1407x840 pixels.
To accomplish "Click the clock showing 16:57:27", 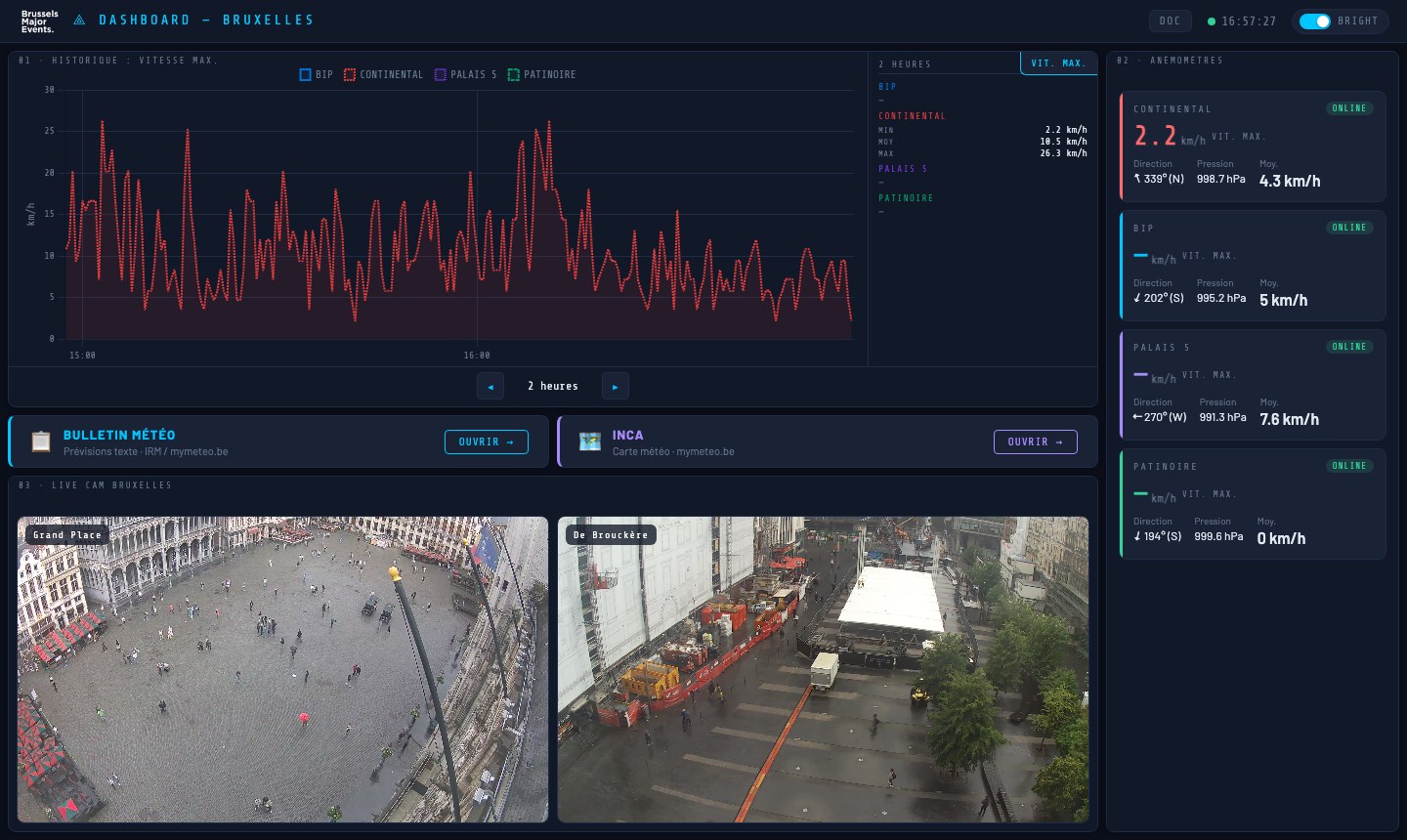I will [1249, 21].
